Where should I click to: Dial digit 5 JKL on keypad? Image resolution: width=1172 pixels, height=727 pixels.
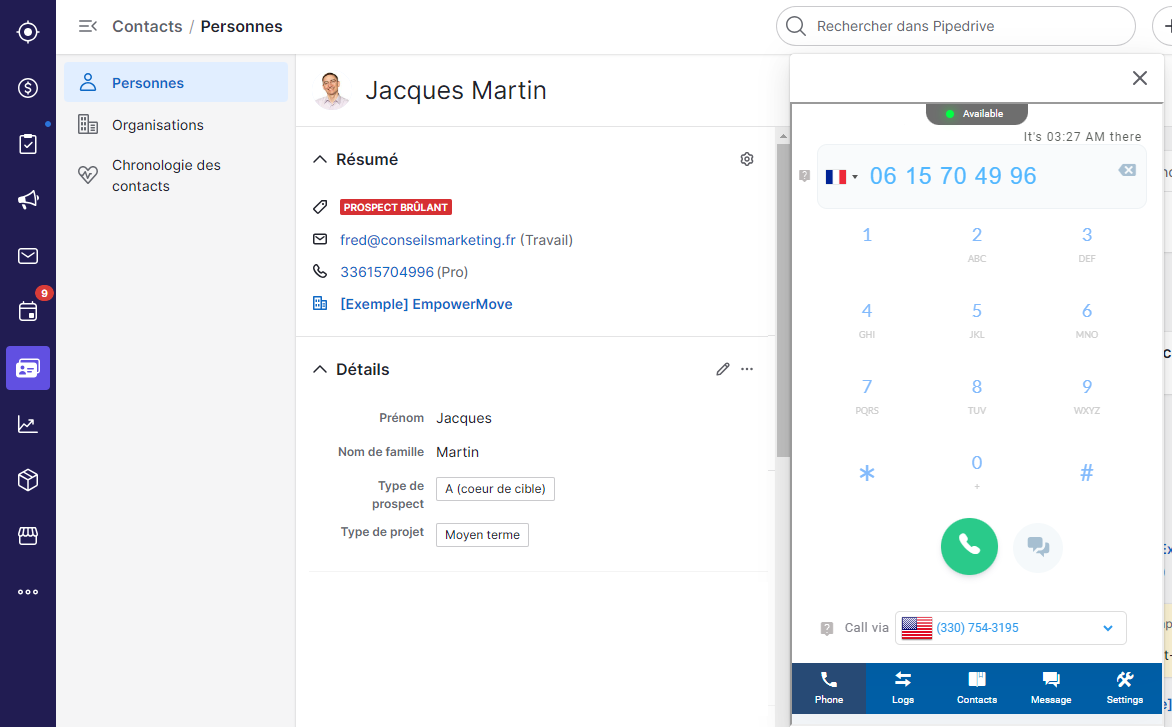976,320
